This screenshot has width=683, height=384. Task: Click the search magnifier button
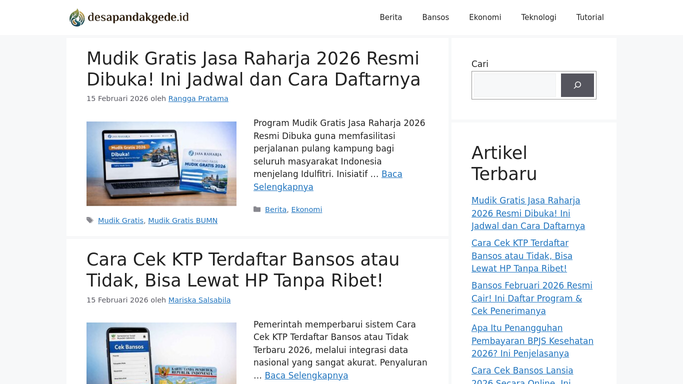click(x=577, y=85)
